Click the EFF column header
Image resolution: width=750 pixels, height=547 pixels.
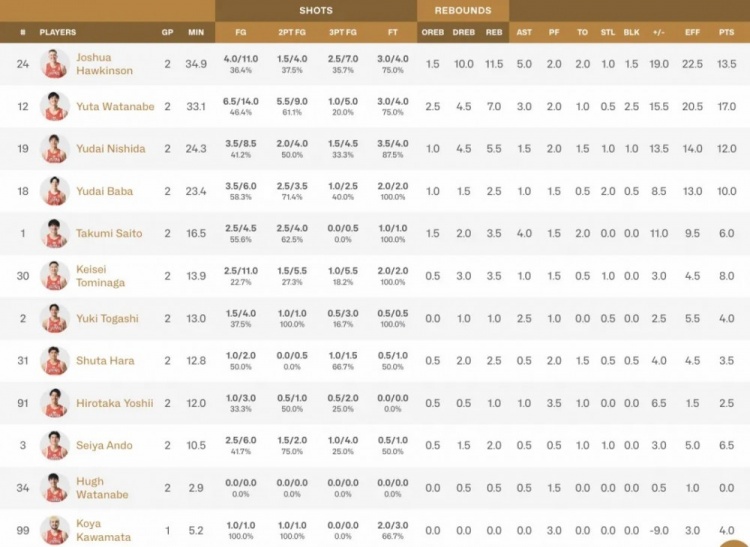[x=692, y=32]
